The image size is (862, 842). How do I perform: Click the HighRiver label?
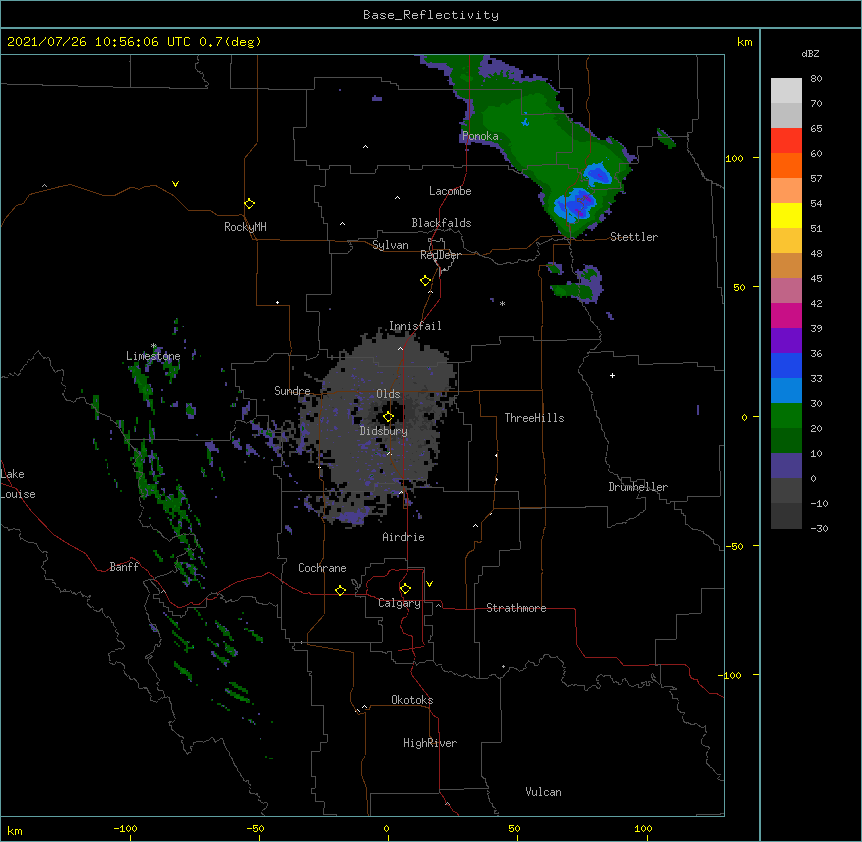coord(430,743)
